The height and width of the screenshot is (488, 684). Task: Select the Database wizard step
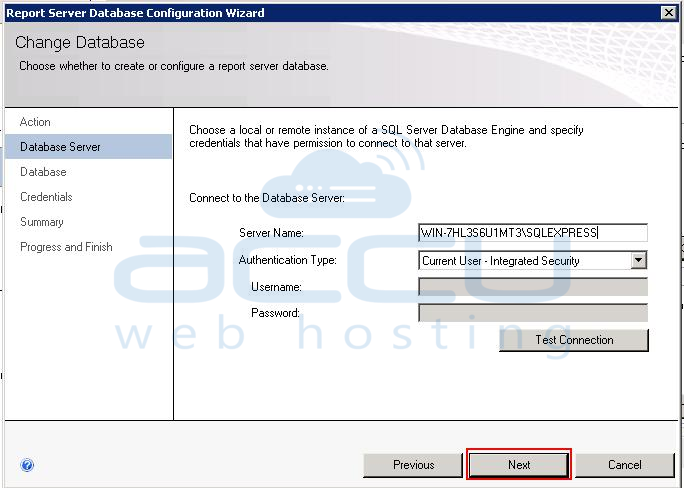coord(43,172)
